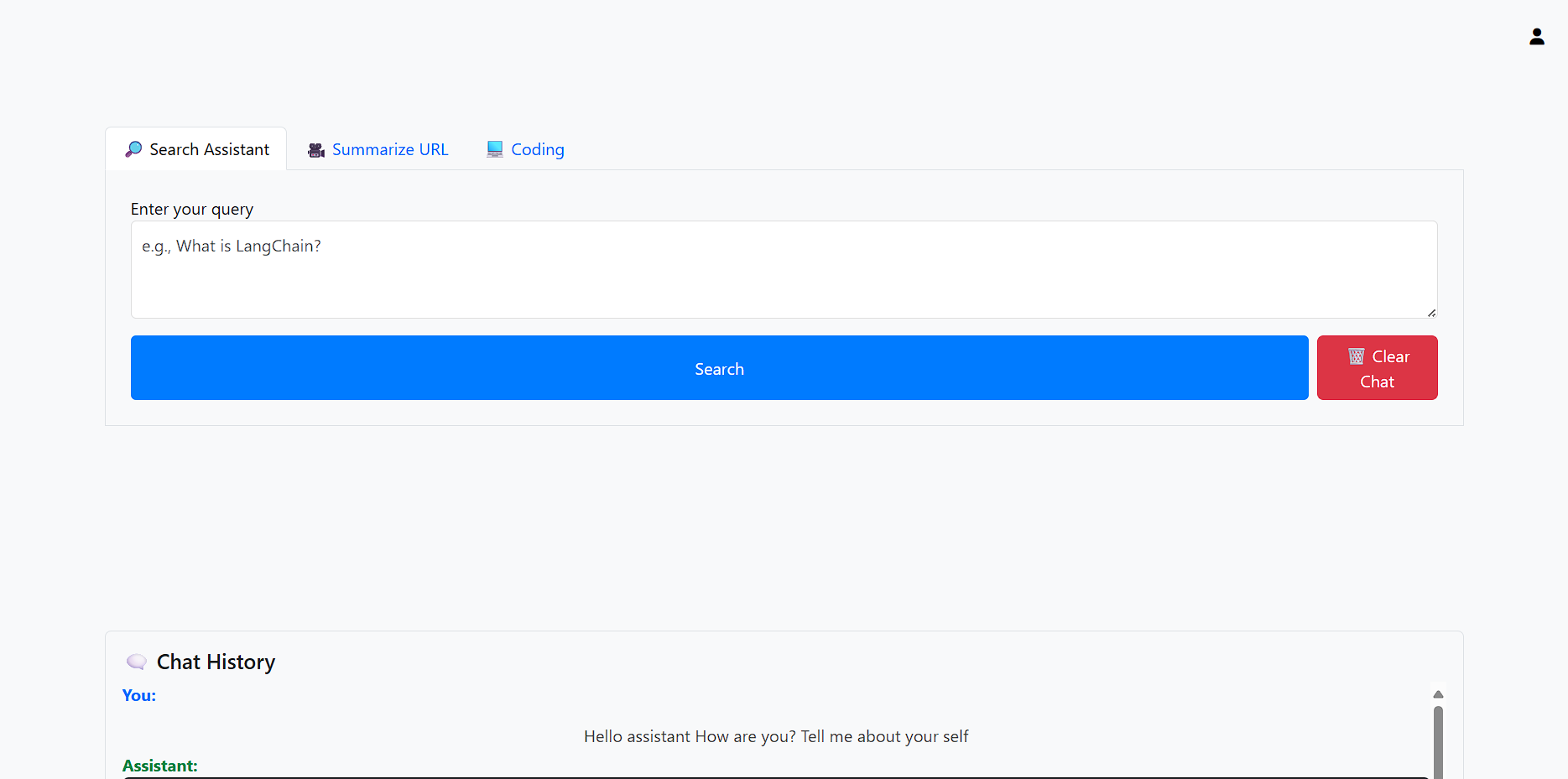Click the trash can icon in Clear Chat
This screenshot has width=1568, height=779.
1356,356
